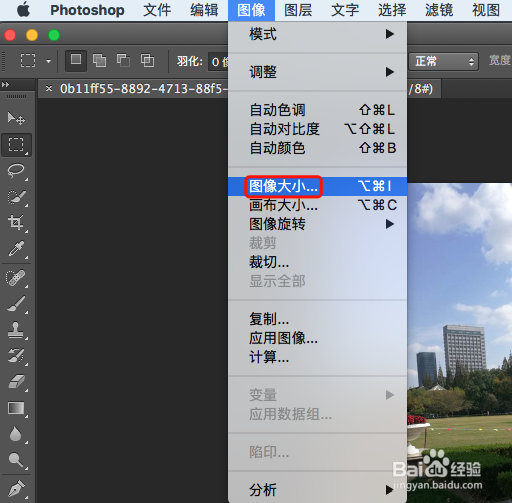Choose 计算... (Calculations)
The height and width of the screenshot is (503, 512).
point(317,357)
